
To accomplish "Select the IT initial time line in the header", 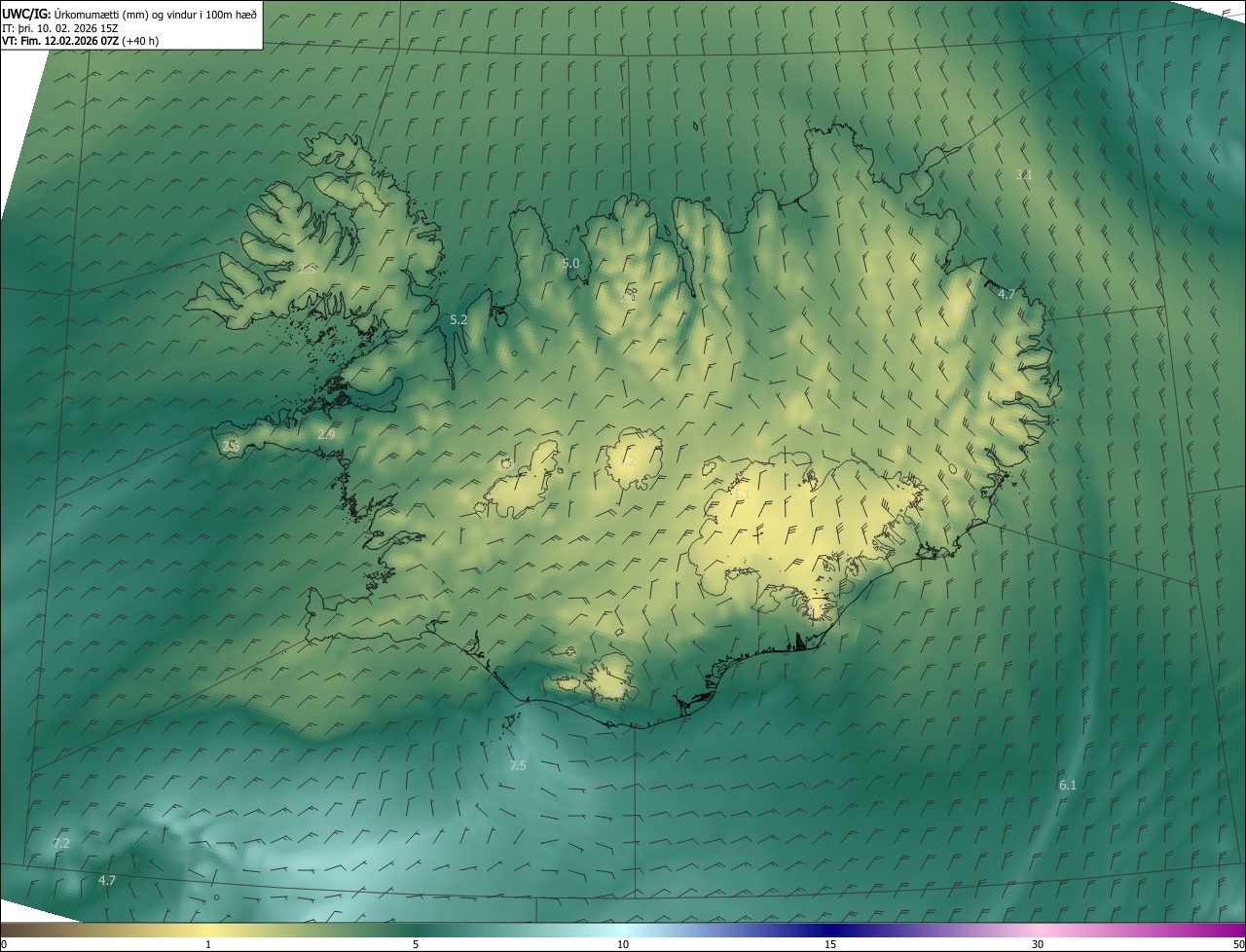I will coord(60,28).
